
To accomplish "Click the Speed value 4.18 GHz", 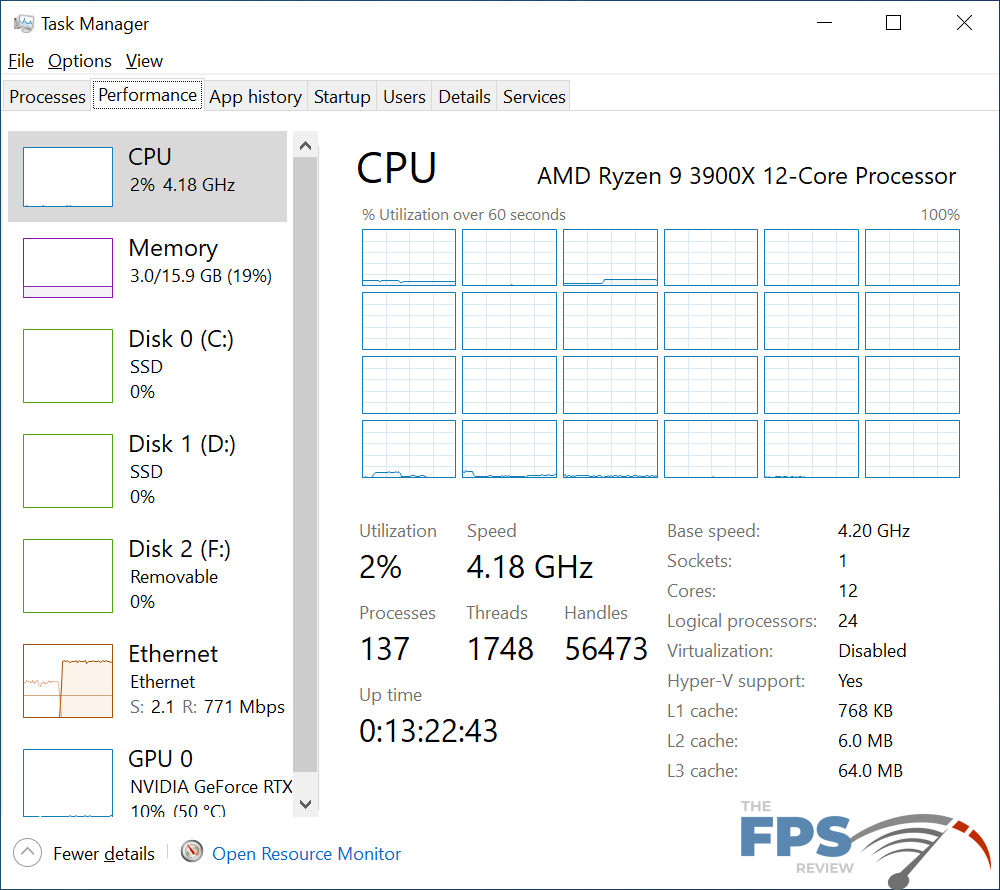I will click(530, 567).
